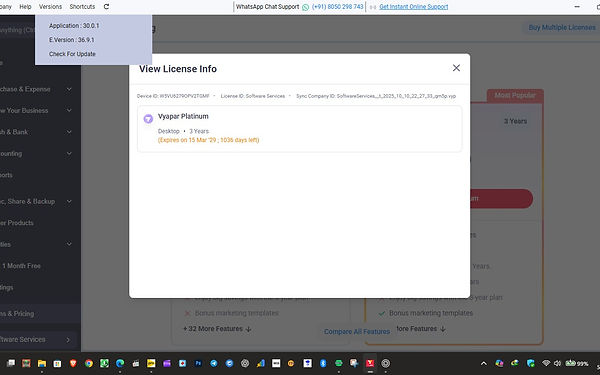Image resolution: width=600 pixels, height=375 pixels.
Task: Select Check For Update in Versions dropdown
Action: pos(72,54)
